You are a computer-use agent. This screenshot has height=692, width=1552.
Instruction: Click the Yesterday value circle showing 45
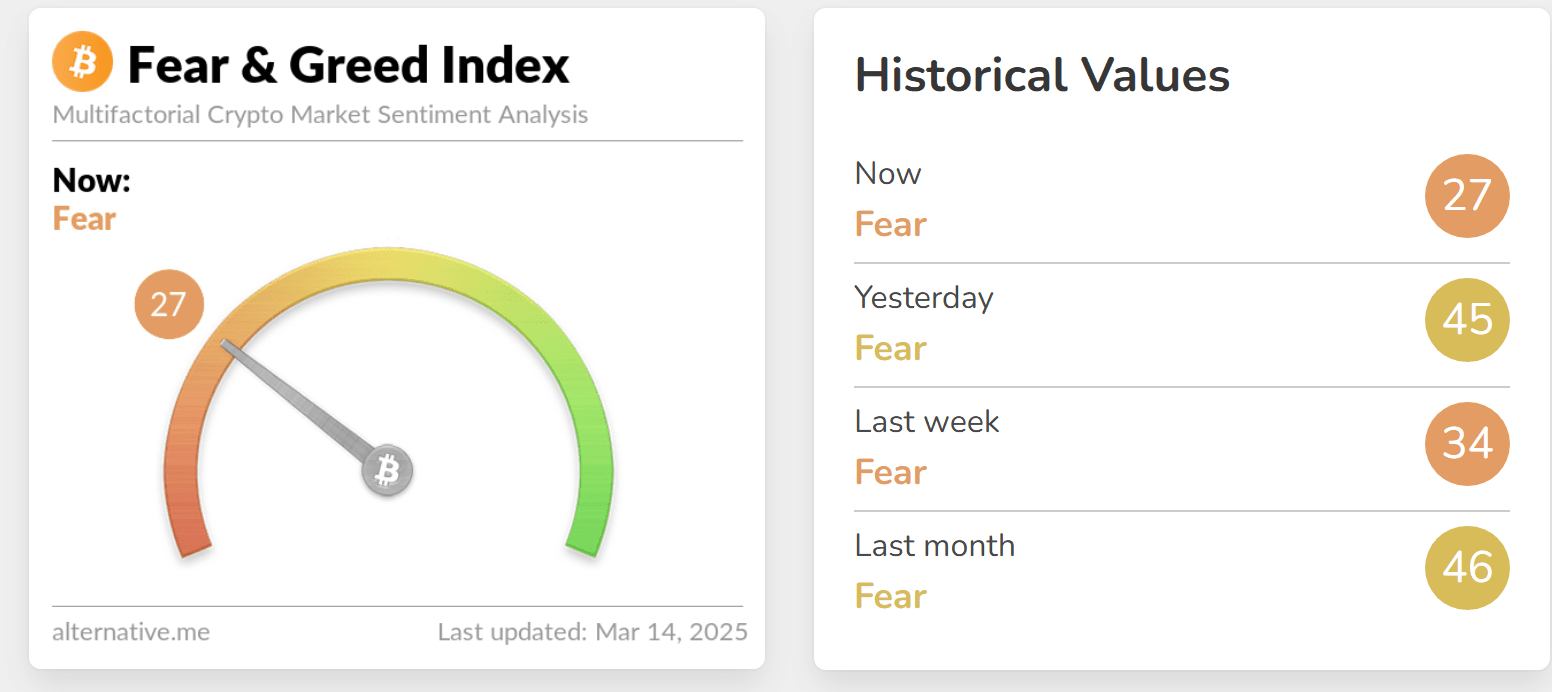1466,320
